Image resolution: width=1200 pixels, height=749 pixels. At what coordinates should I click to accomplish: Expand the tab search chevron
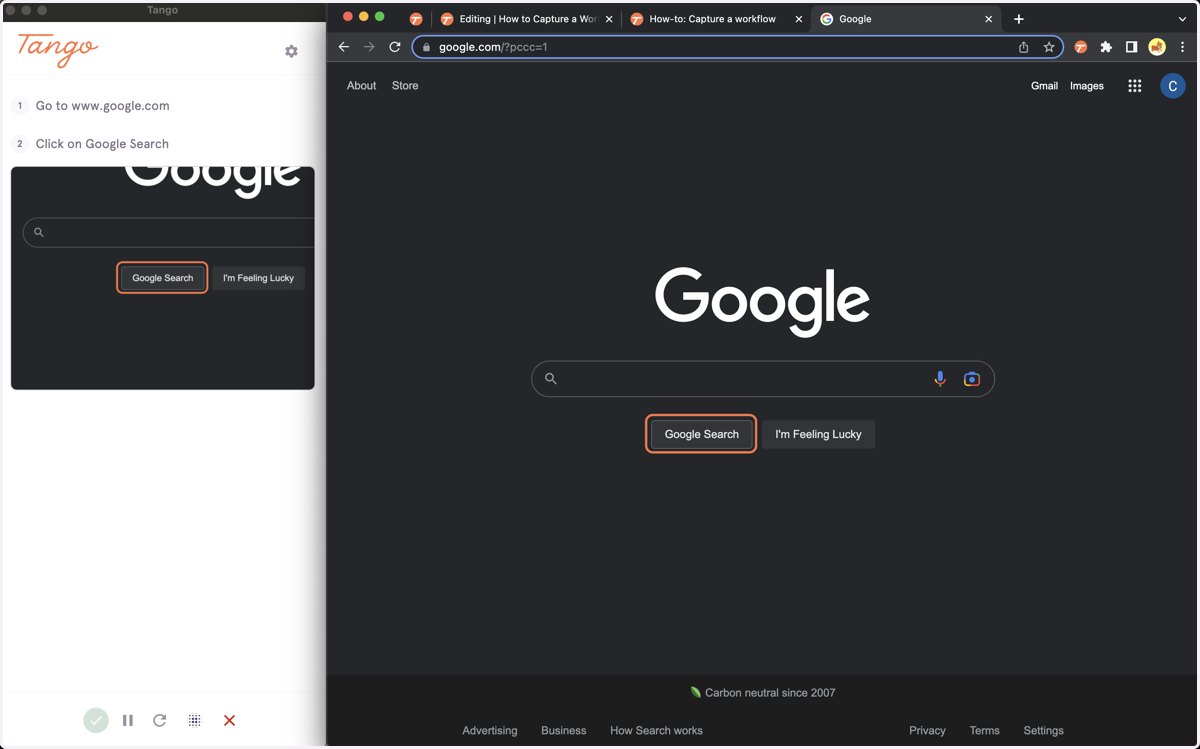pyautogui.click(x=1182, y=19)
